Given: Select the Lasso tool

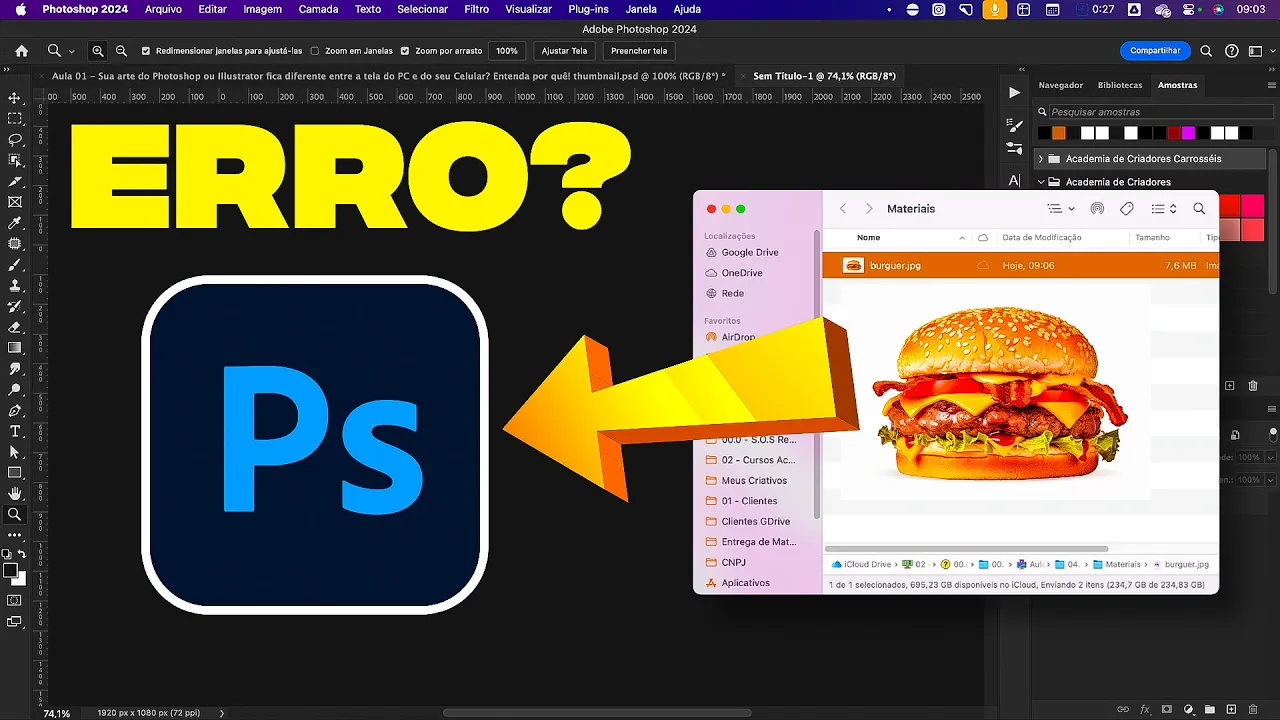Looking at the screenshot, I should pyautogui.click(x=15, y=139).
